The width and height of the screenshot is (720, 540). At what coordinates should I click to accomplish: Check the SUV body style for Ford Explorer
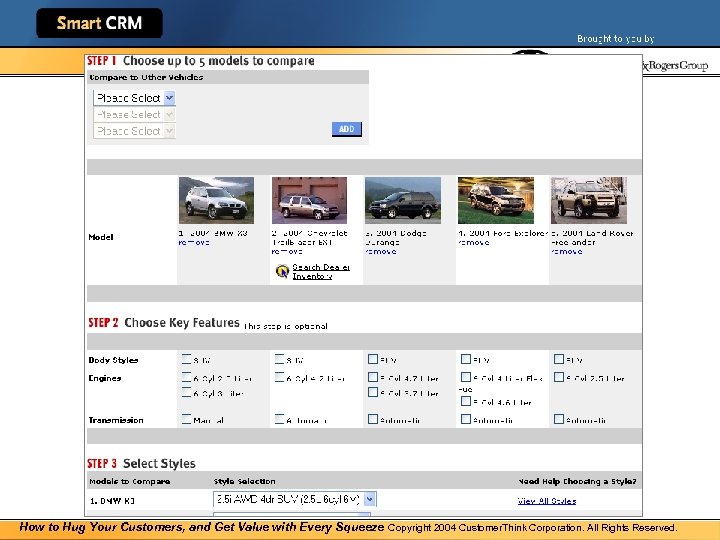tap(466, 359)
